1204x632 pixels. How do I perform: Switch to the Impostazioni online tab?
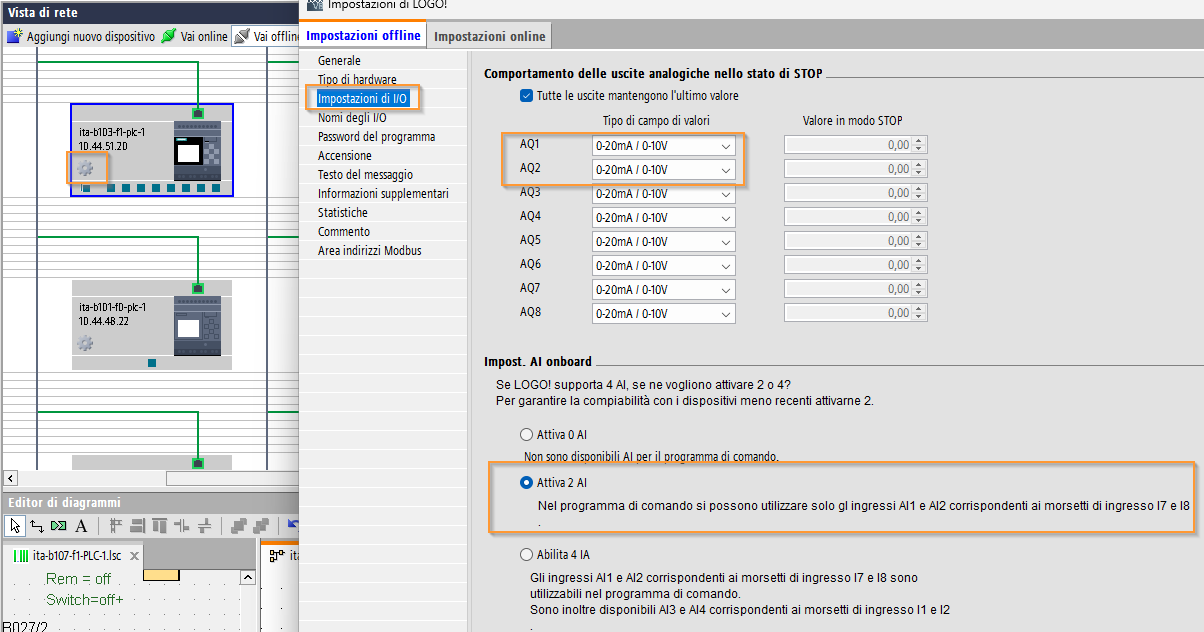(490, 36)
